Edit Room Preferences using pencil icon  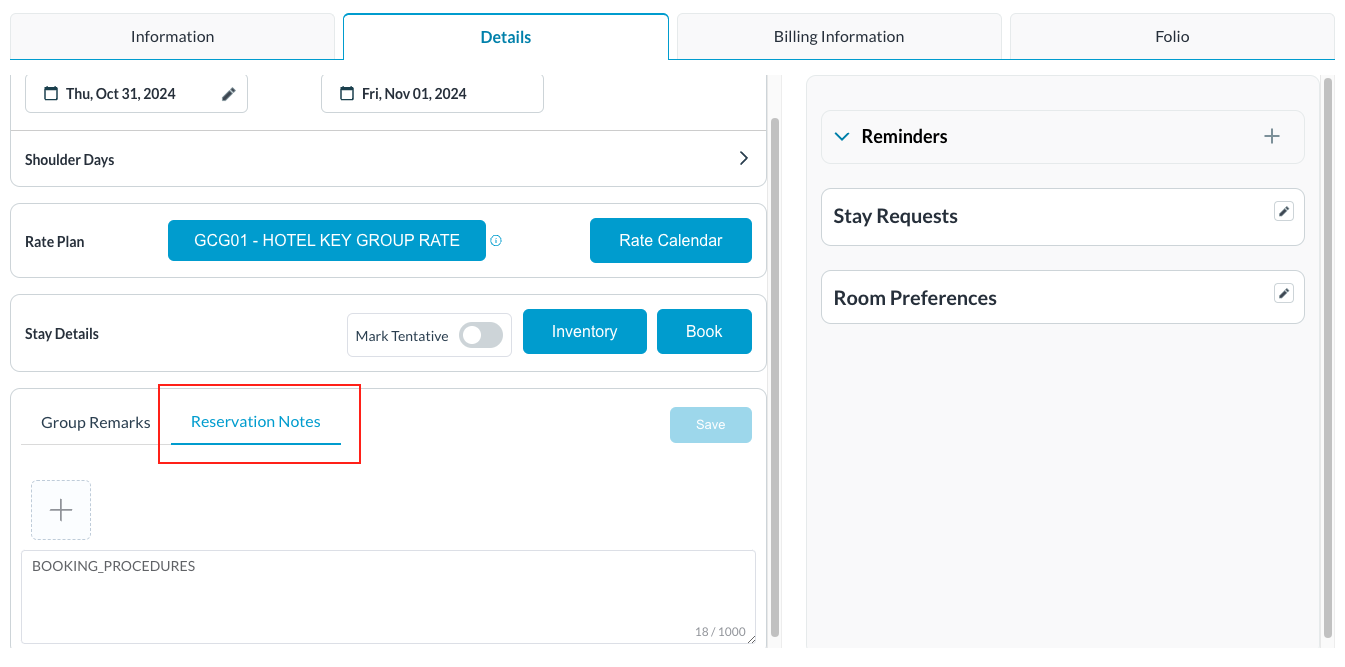(x=1284, y=293)
